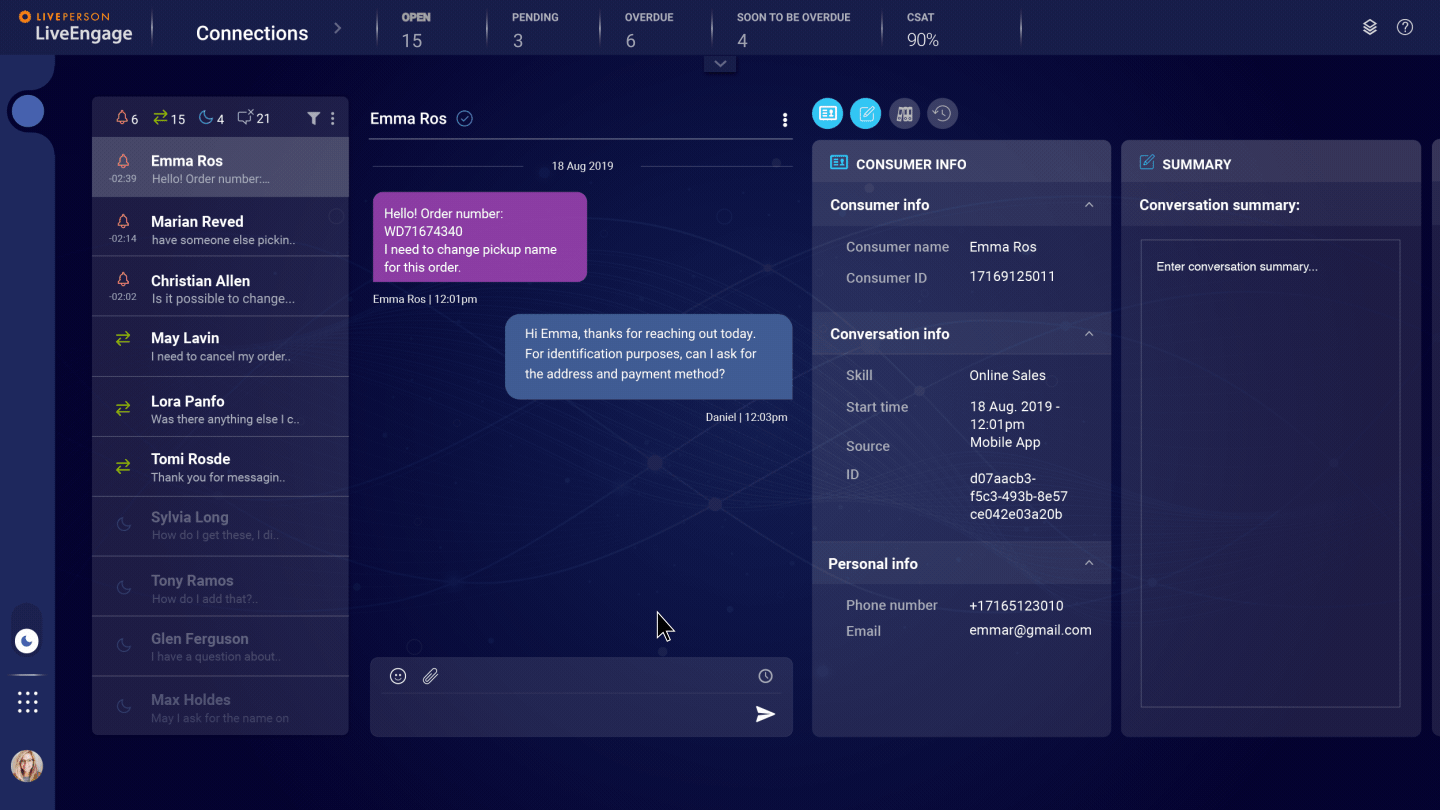This screenshot has width=1440, height=810.
Task: Open Marian Reved conversation
Action: [x=220, y=227]
